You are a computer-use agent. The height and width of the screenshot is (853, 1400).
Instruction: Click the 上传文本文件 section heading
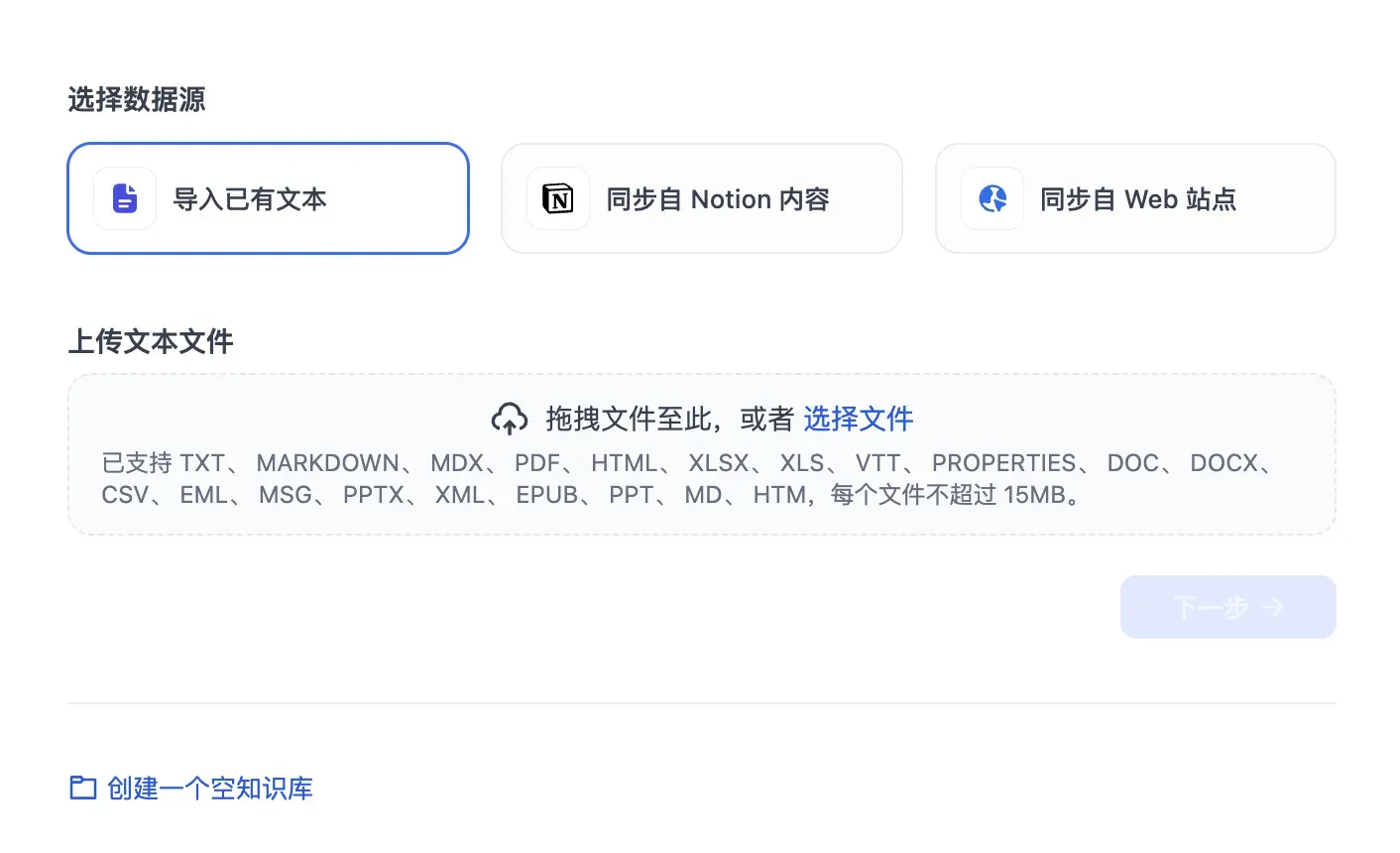150,341
